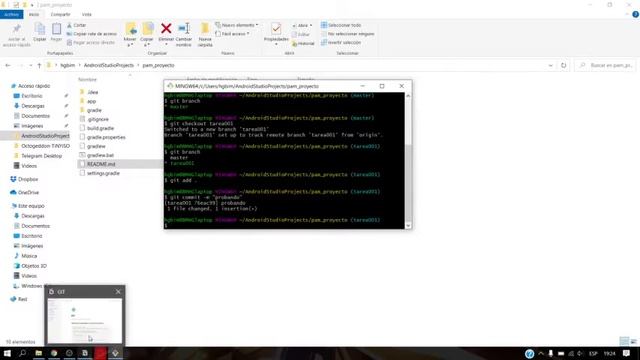This screenshot has width=640, height=360.
Task: Select the build.gradle file
Action: [x=100, y=128]
